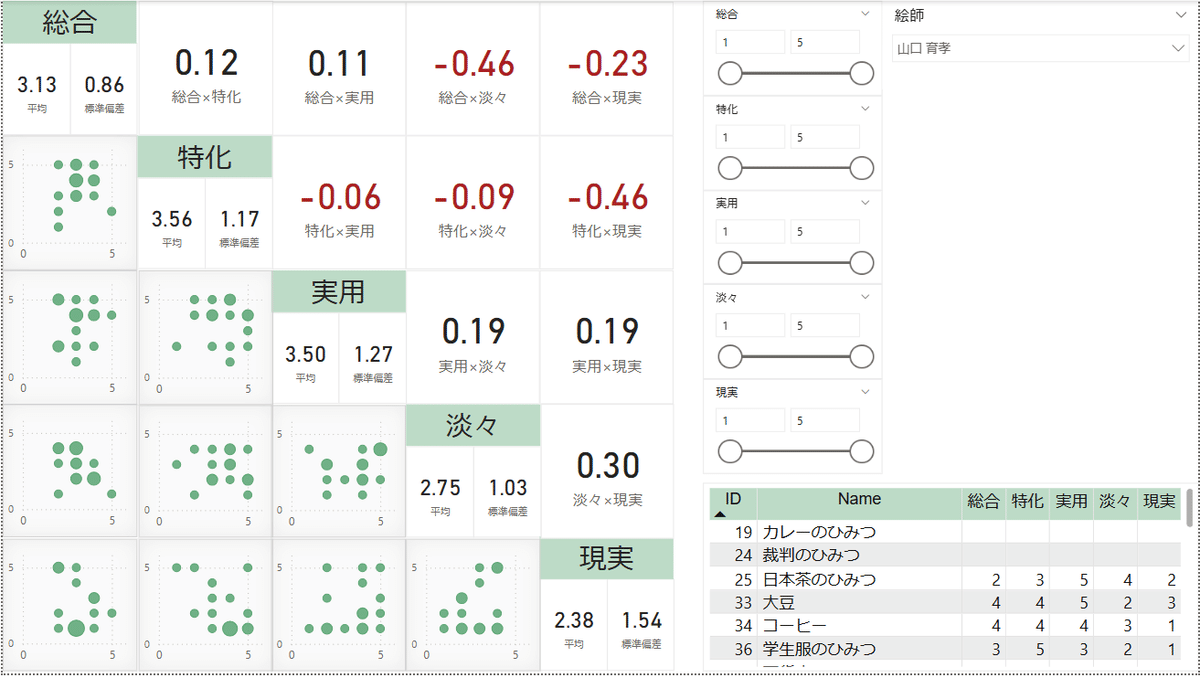Image resolution: width=1200 pixels, height=676 pixels.
Task: Open the 絵師 slicer header chevron
Action: (1180, 15)
